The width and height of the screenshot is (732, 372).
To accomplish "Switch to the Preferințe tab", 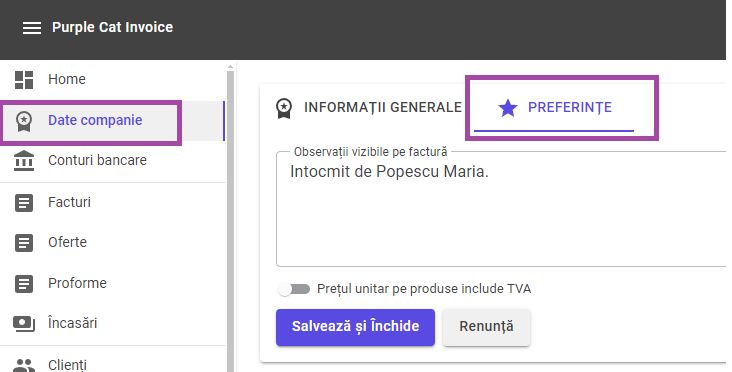I will click(554, 108).
